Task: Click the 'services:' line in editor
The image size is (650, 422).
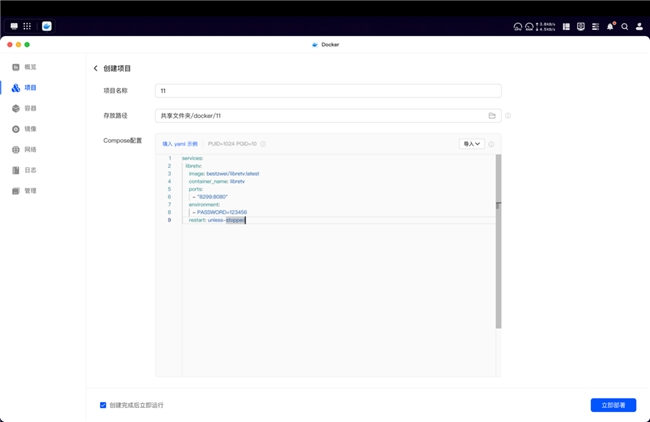Action: (192, 158)
